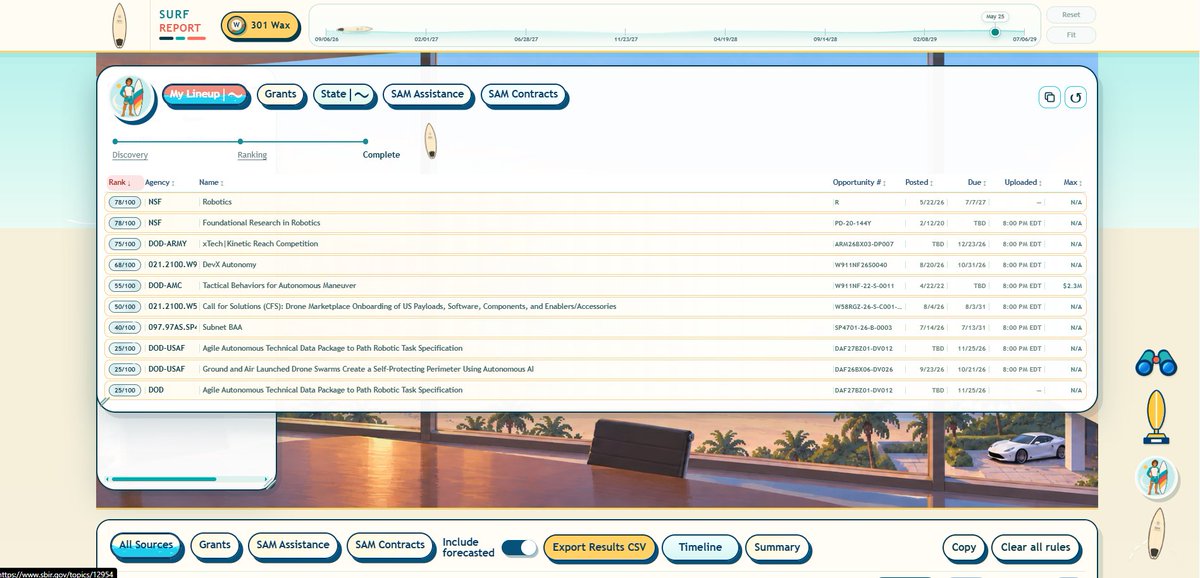This screenshot has width=1200, height=578.
Task: Open the SAM Contracts tab in the top panel
Action: (523, 95)
